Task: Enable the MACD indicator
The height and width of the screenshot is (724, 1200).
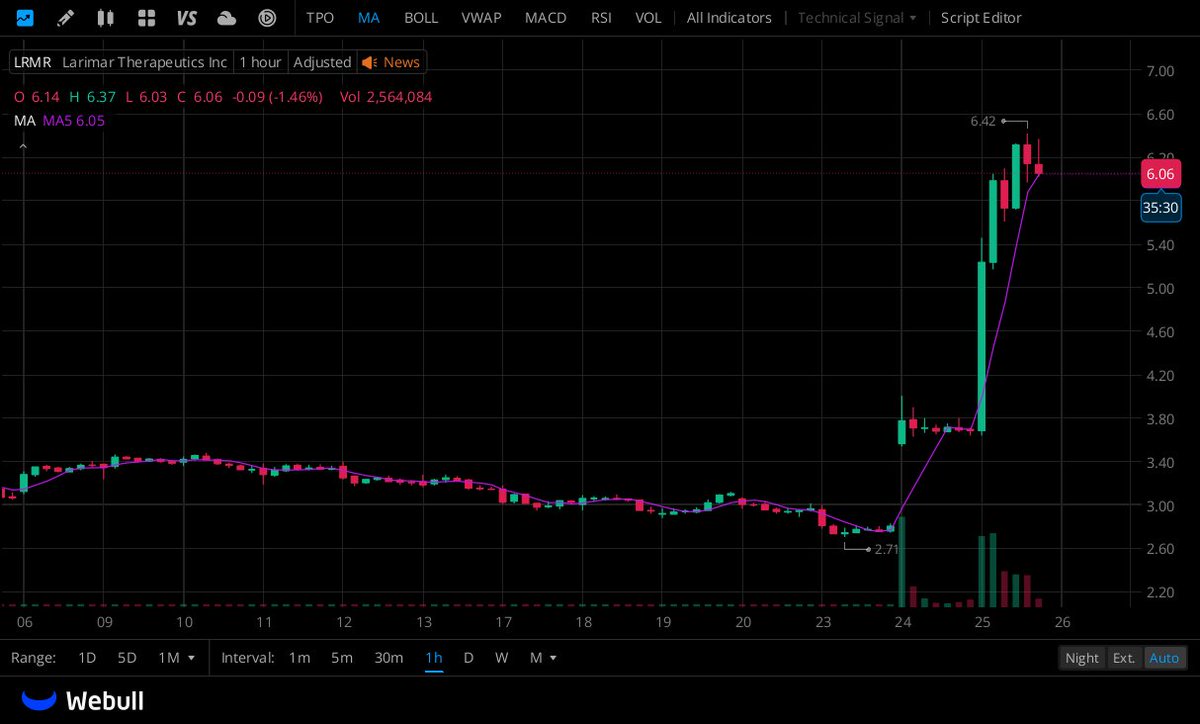Action: pyautogui.click(x=546, y=18)
